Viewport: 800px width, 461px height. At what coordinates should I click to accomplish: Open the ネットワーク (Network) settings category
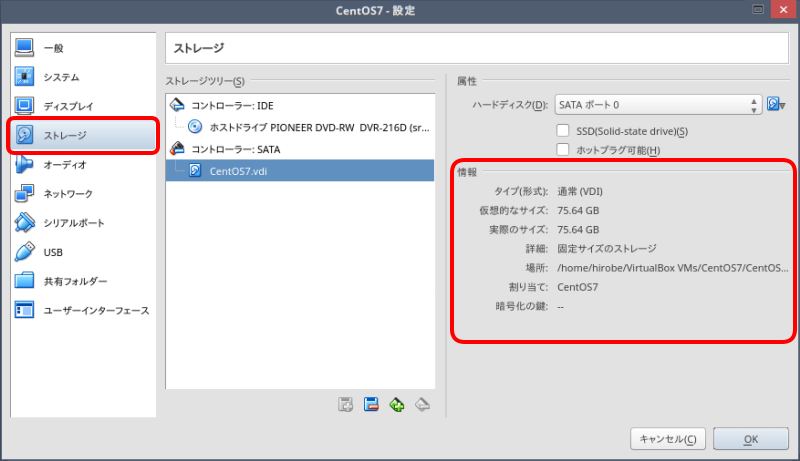(83, 193)
